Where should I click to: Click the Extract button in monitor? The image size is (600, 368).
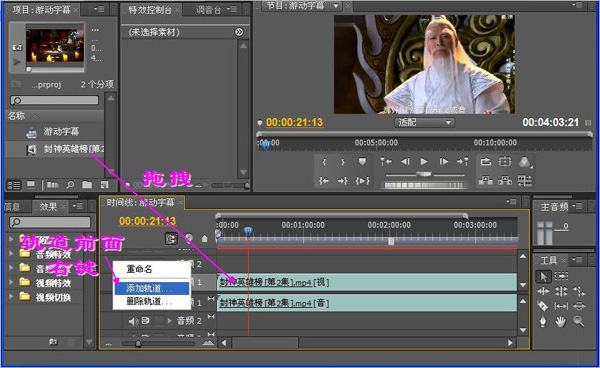505,181
